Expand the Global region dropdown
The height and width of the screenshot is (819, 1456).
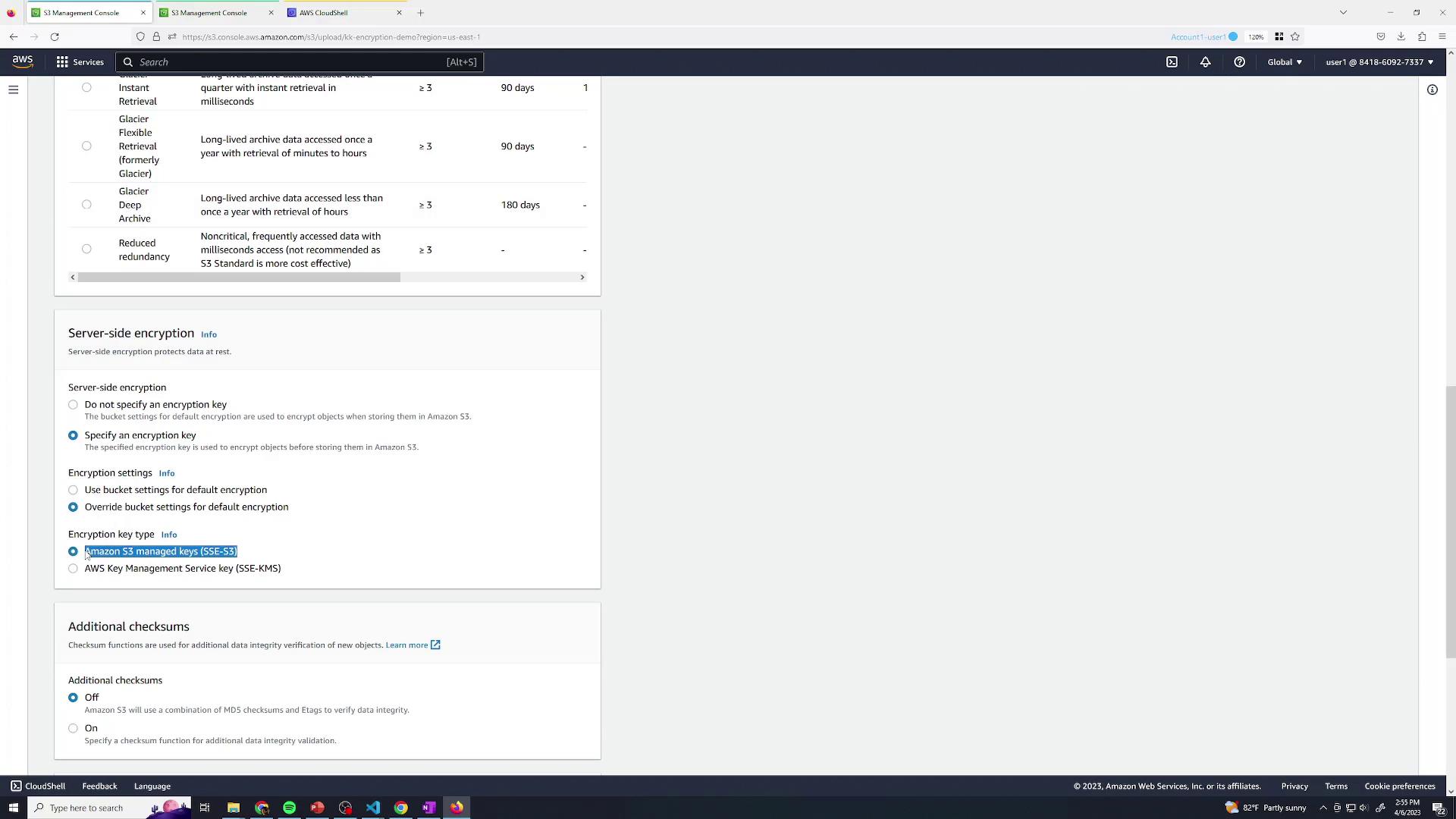(1285, 62)
